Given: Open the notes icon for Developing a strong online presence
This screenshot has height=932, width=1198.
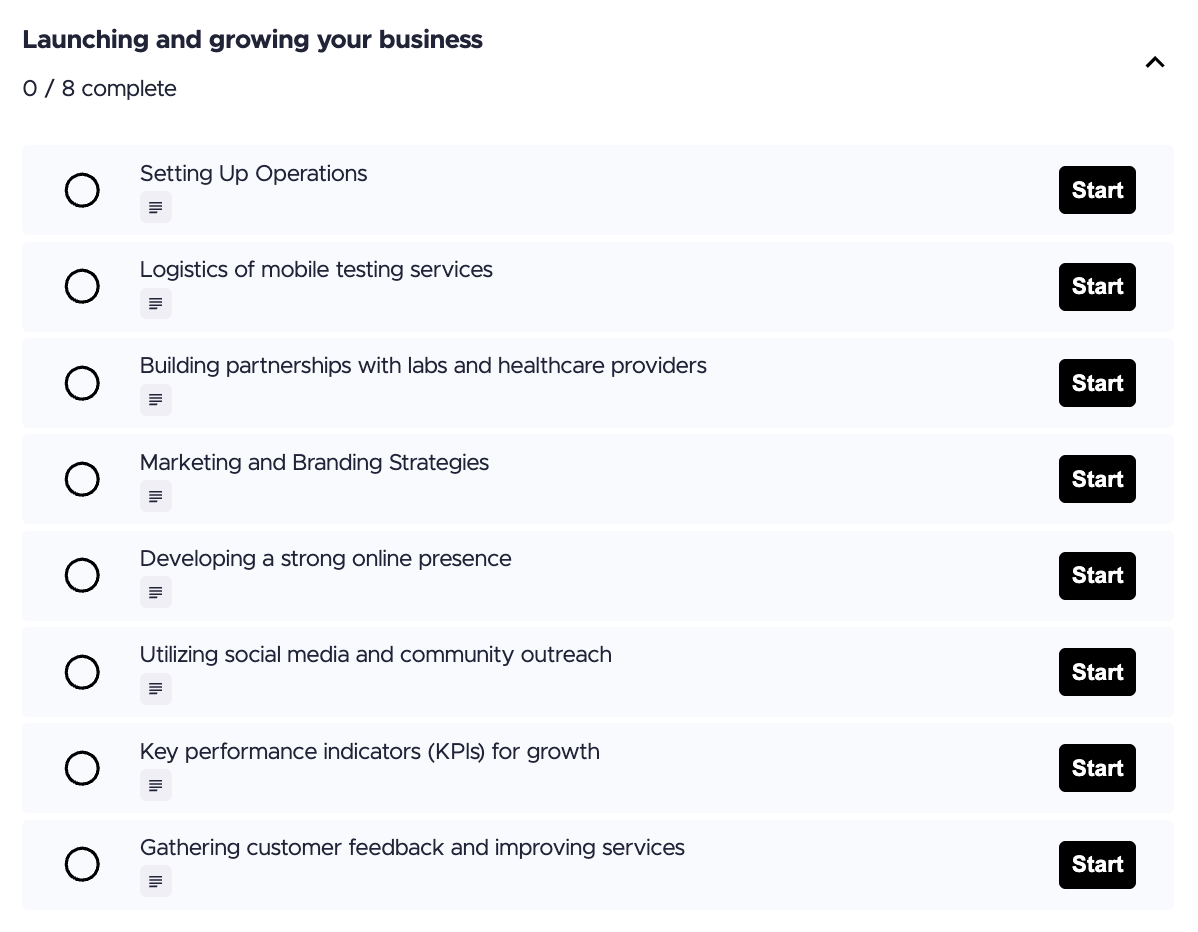Looking at the screenshot, I should pyautogui.click(x=156, y=592).
